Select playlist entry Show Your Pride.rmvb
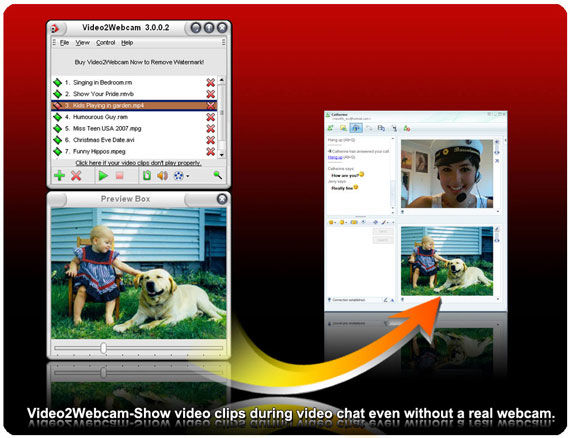Screen dimensions: 570x438 pos(134,94)
